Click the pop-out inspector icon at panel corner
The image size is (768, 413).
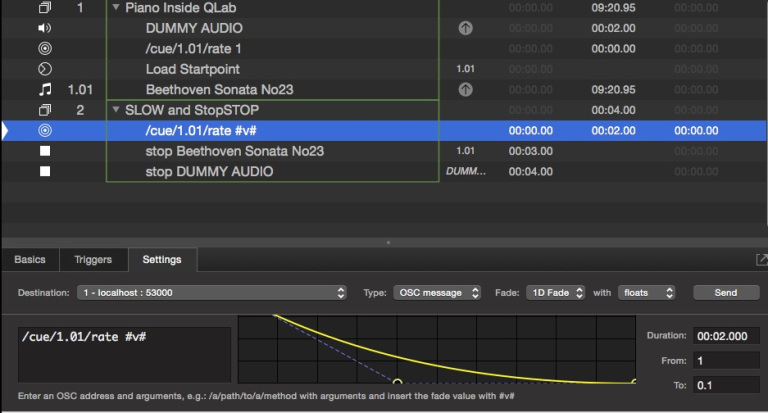click(761, 260)
